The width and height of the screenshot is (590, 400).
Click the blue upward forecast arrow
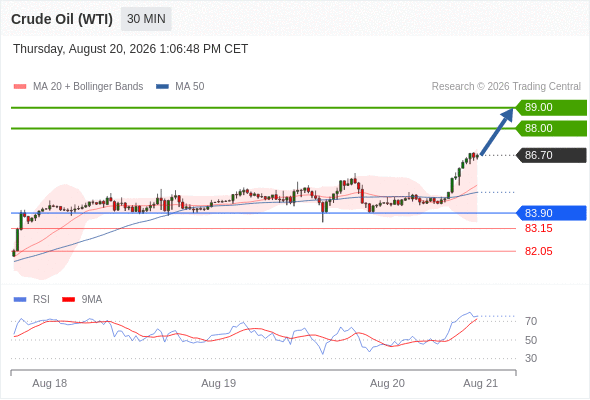(x=497, y=132)
